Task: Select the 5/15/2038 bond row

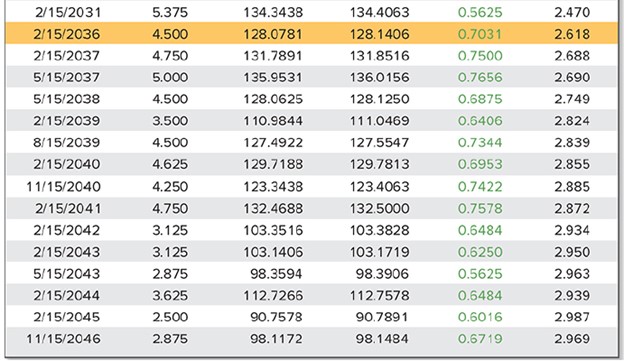Action: [x=312, y=99]
